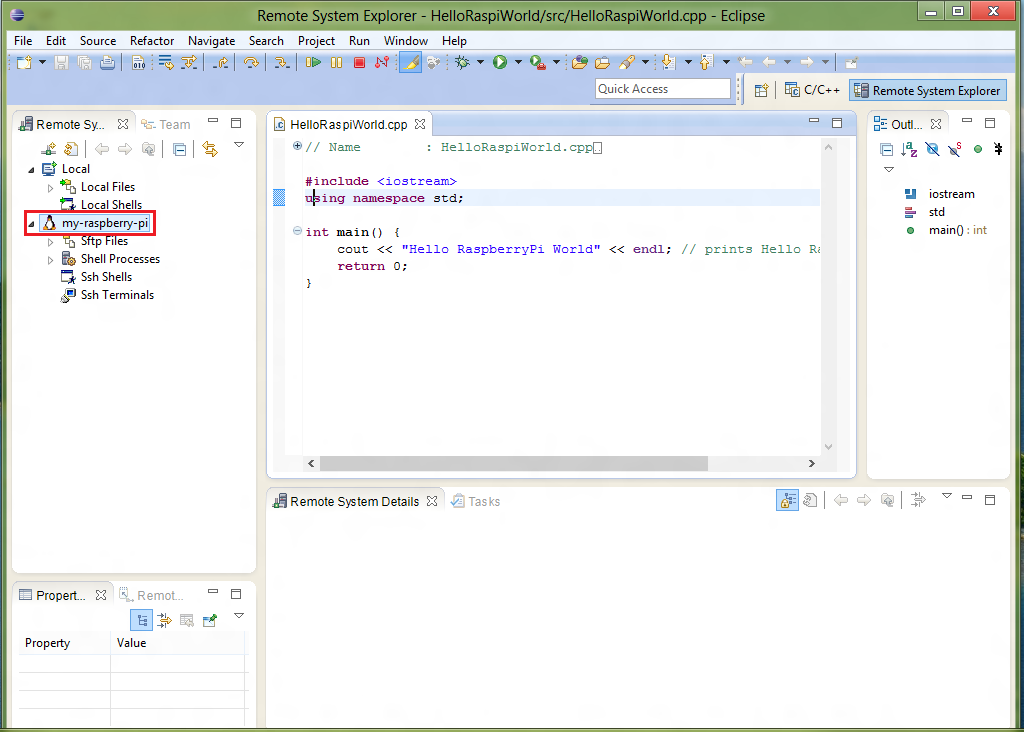Screen dimensions: 1024x732
Task: Click the Debug bug icon
Action: tap(462, 63)
